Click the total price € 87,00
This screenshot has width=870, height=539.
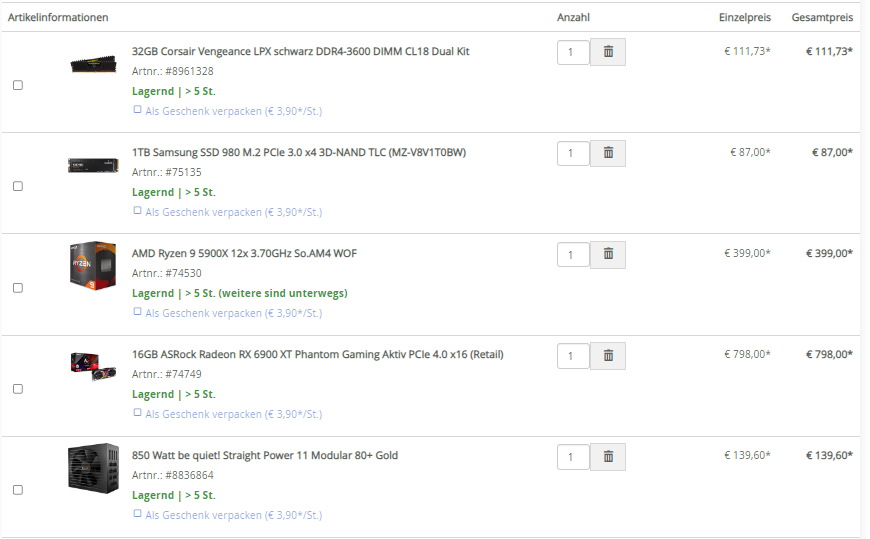tap(832, 153)
